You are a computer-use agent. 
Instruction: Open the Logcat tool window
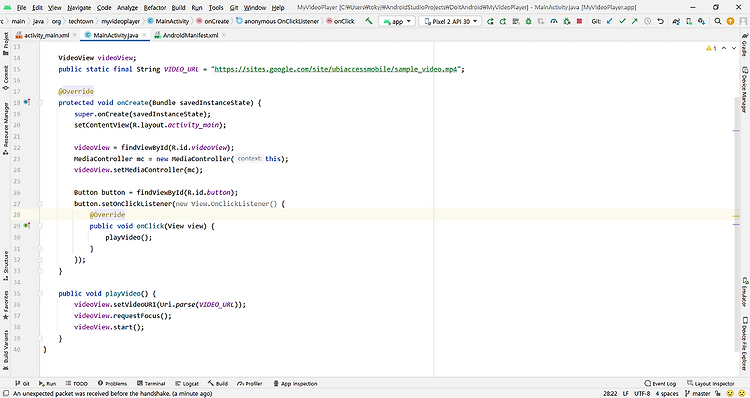click(x=187, y=384)
